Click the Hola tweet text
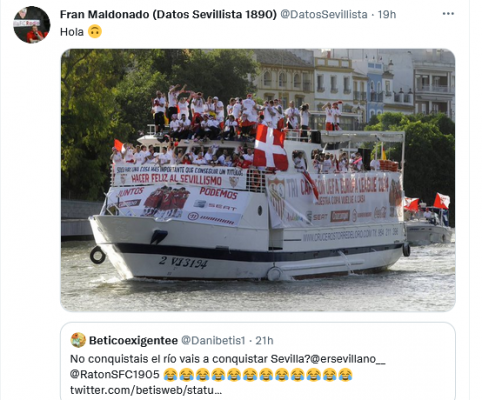Image resolution: width=482 pixels, height=400 pixels. point(72,32)
